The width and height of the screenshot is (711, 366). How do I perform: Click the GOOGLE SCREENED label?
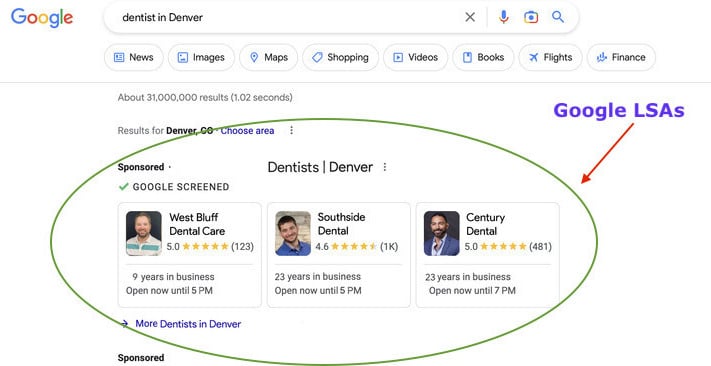click(181, 187)
